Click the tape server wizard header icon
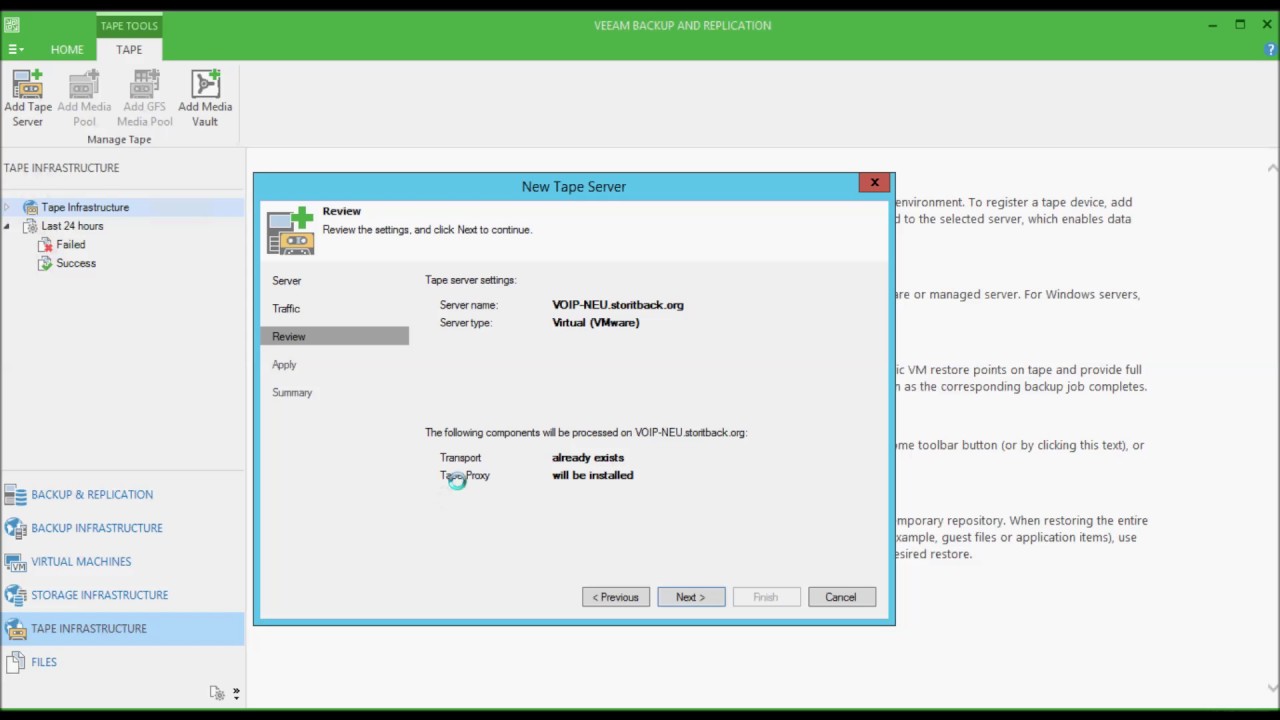1280x720 pixels. click(x=291, y=231)
